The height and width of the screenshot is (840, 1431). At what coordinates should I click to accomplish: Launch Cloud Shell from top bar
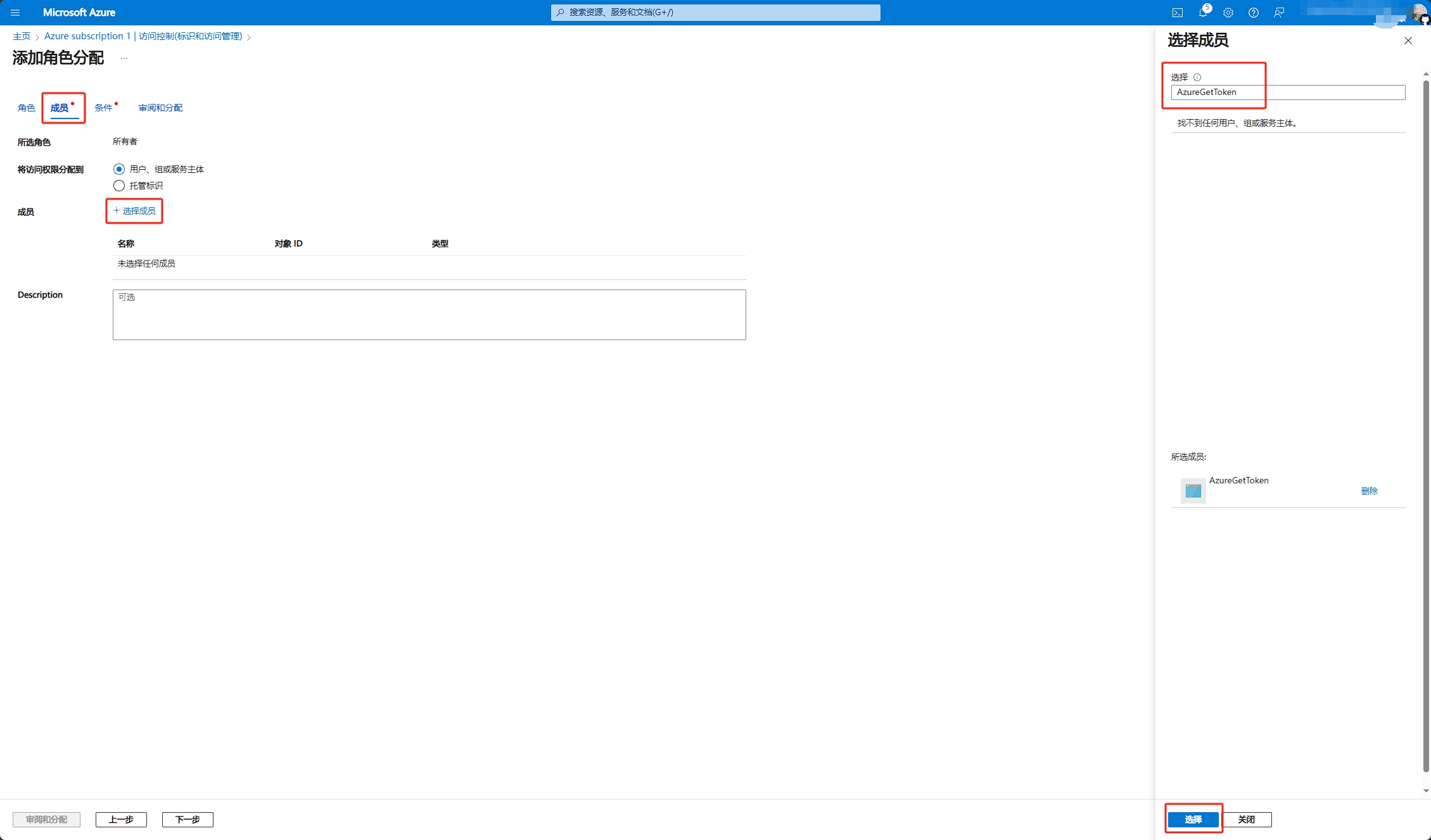[1177, 13]
